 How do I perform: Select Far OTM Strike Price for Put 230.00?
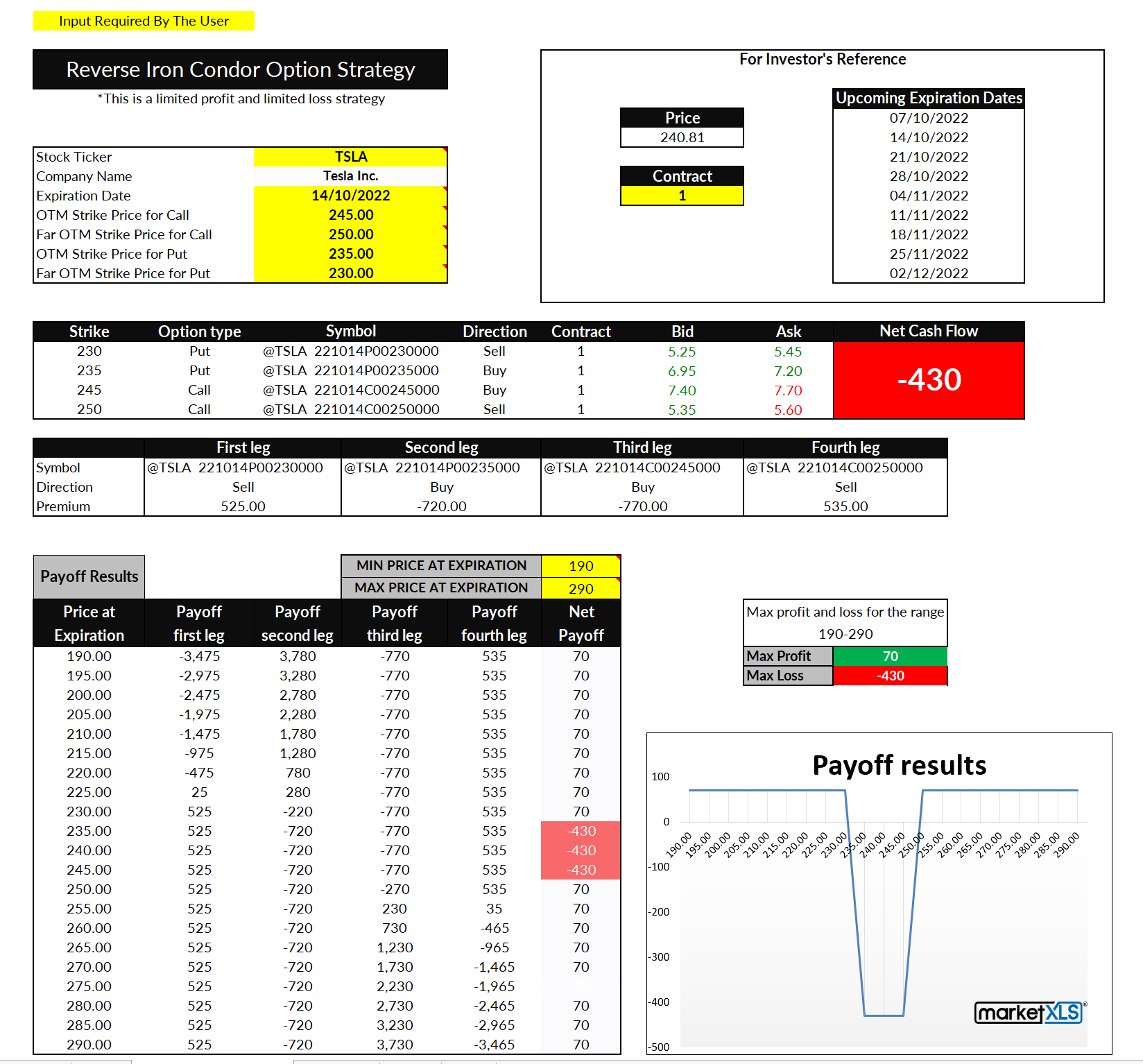pyautogui.click(x=350, y=273)
